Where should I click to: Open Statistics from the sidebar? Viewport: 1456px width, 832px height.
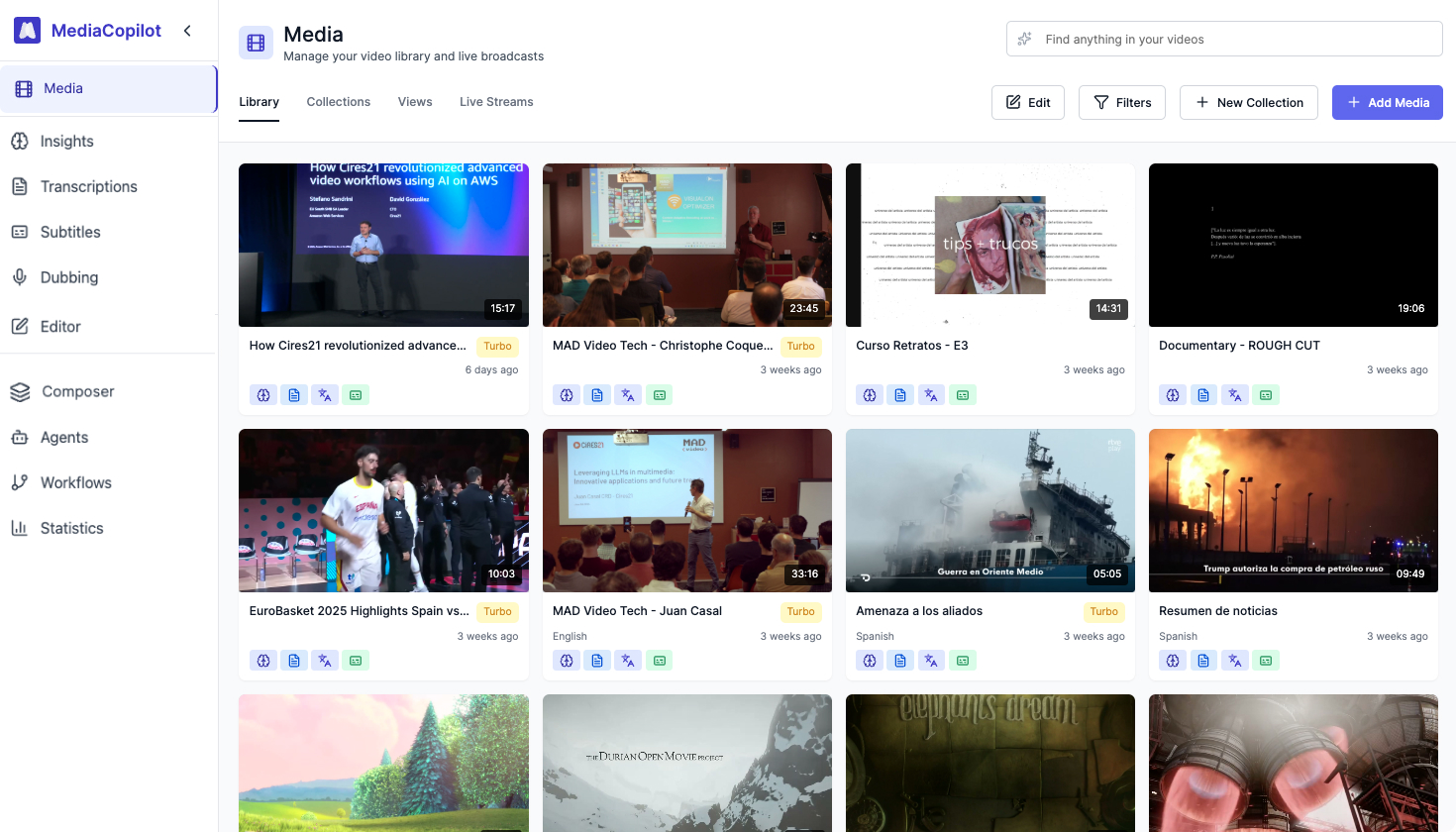coord(70,528)
